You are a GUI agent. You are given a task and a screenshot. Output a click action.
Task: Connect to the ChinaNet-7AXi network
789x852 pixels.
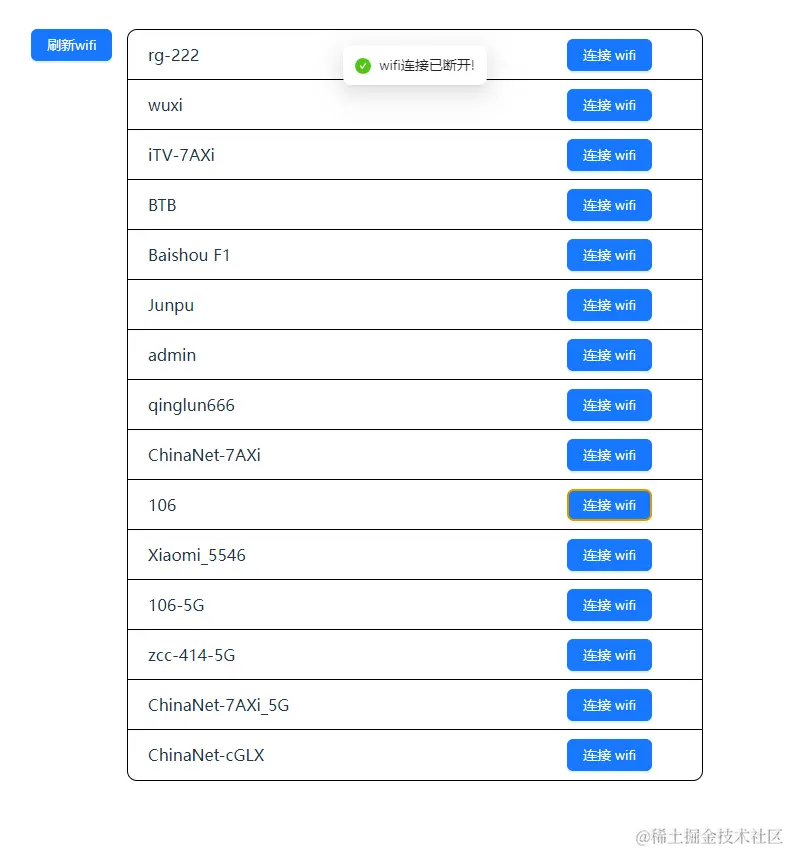tap(609, 455)
